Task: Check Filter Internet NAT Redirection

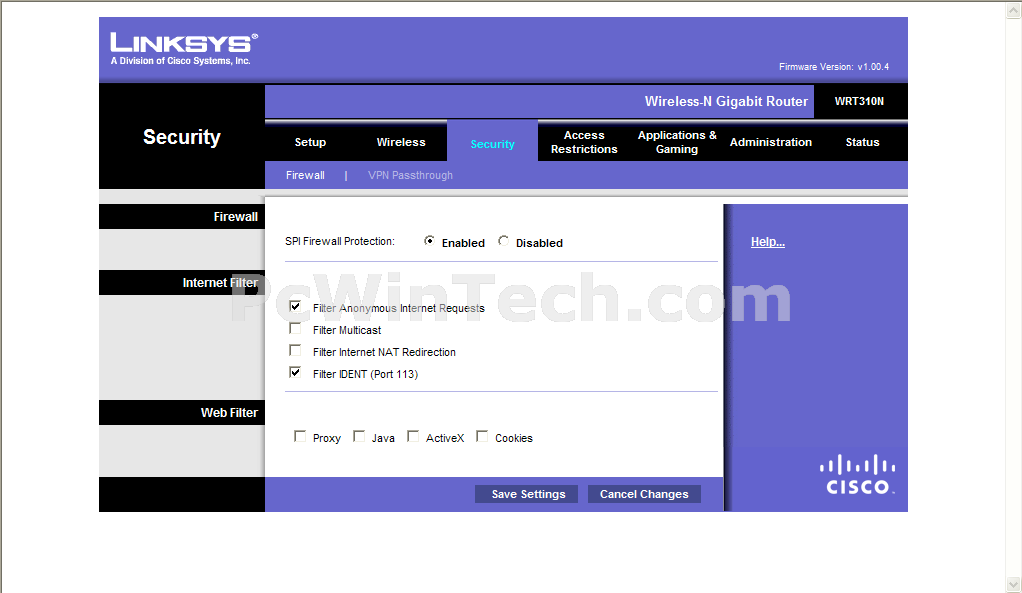Action: coord(295,351)
